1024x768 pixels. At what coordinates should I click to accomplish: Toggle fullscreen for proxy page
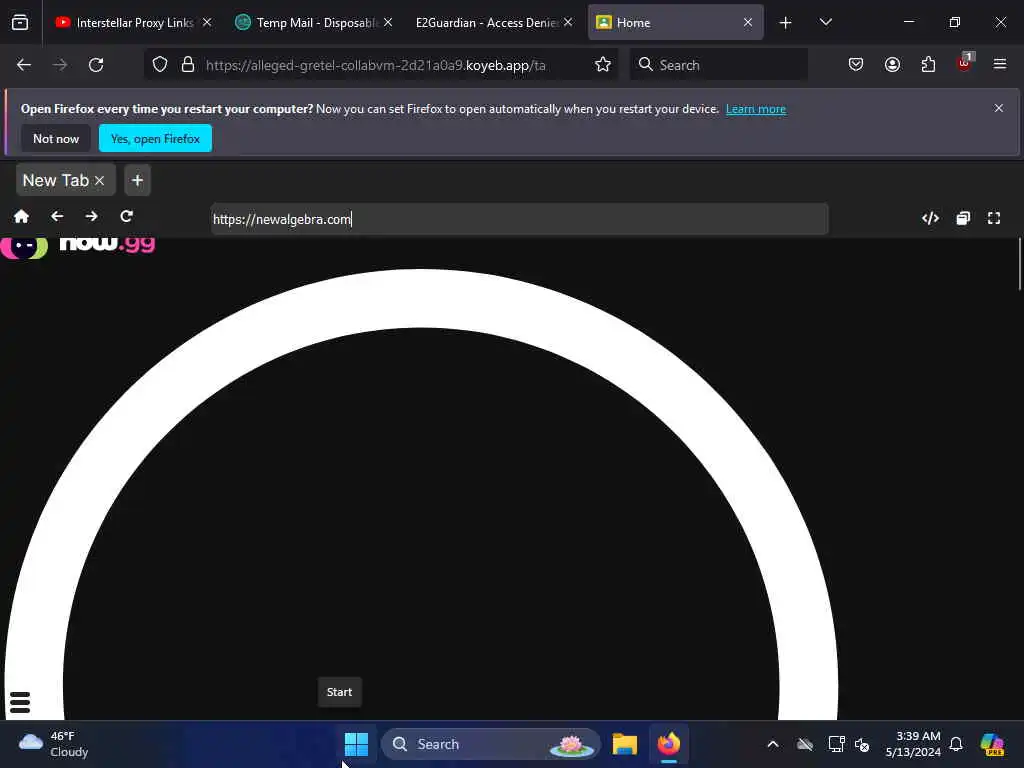(994, 218)
